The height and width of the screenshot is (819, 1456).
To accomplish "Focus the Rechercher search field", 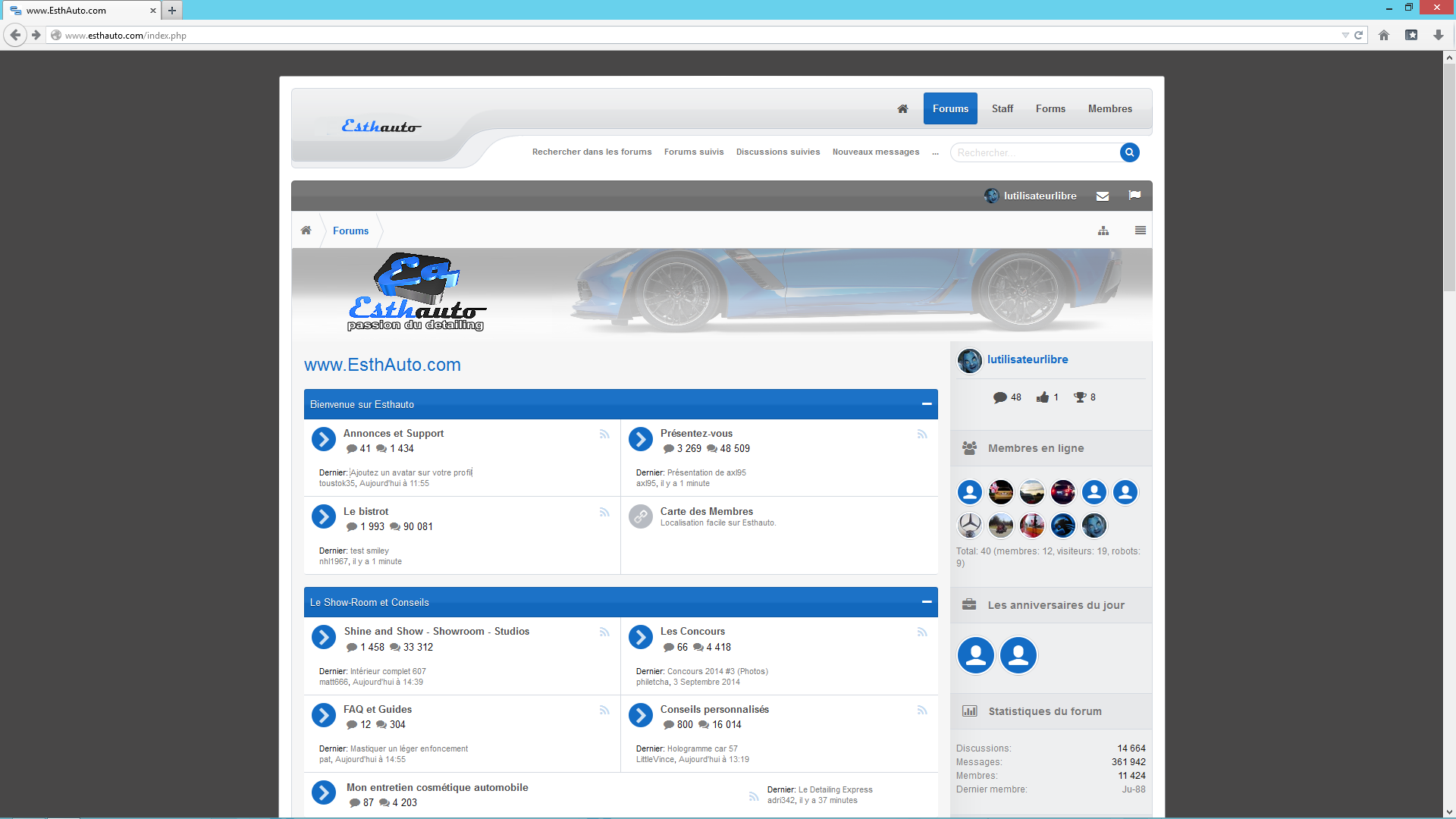I will (x=1035, y=152).
